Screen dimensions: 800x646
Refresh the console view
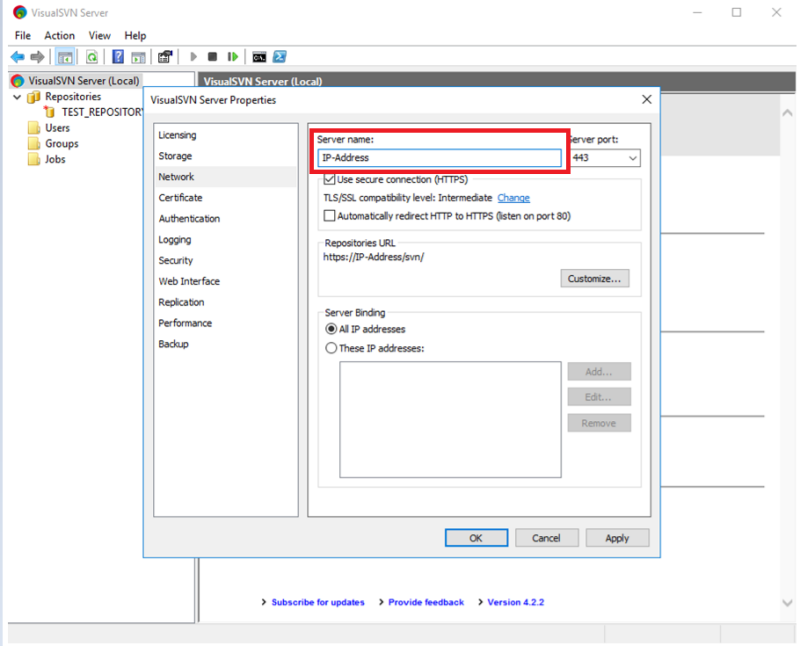tap(92, 56)
